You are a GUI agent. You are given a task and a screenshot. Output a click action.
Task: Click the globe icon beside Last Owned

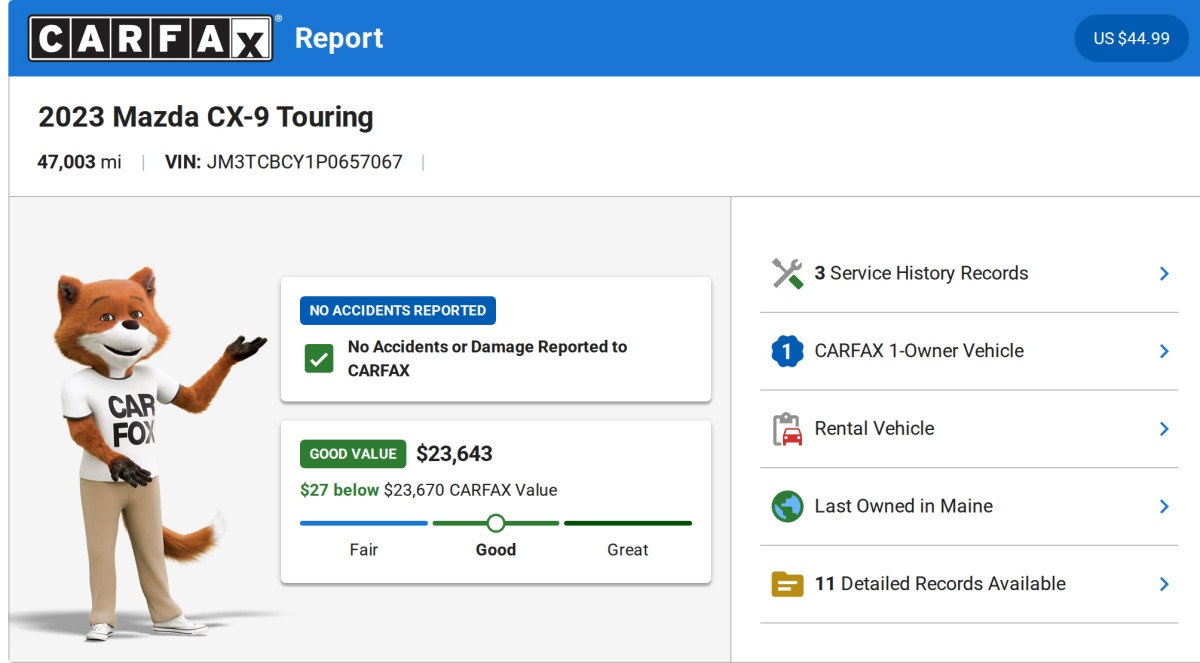pyautogui.click(x=787, y=506)
